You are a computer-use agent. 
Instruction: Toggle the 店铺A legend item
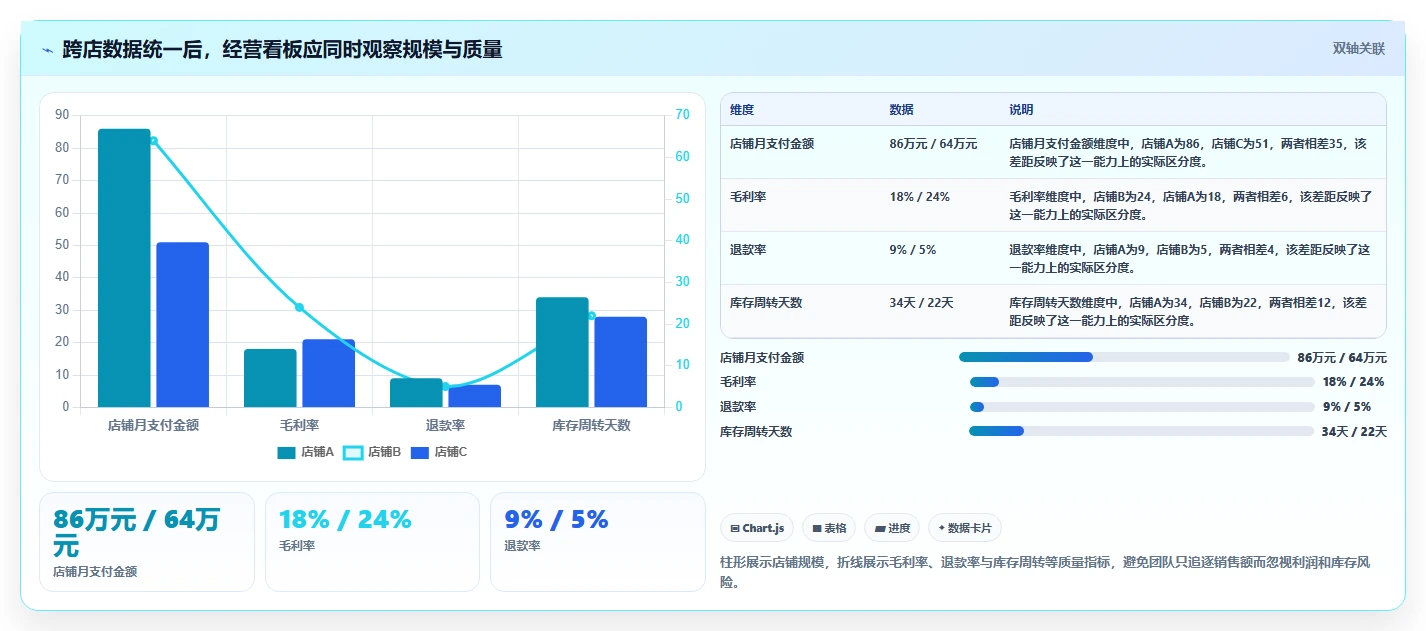tap(306, 452)
